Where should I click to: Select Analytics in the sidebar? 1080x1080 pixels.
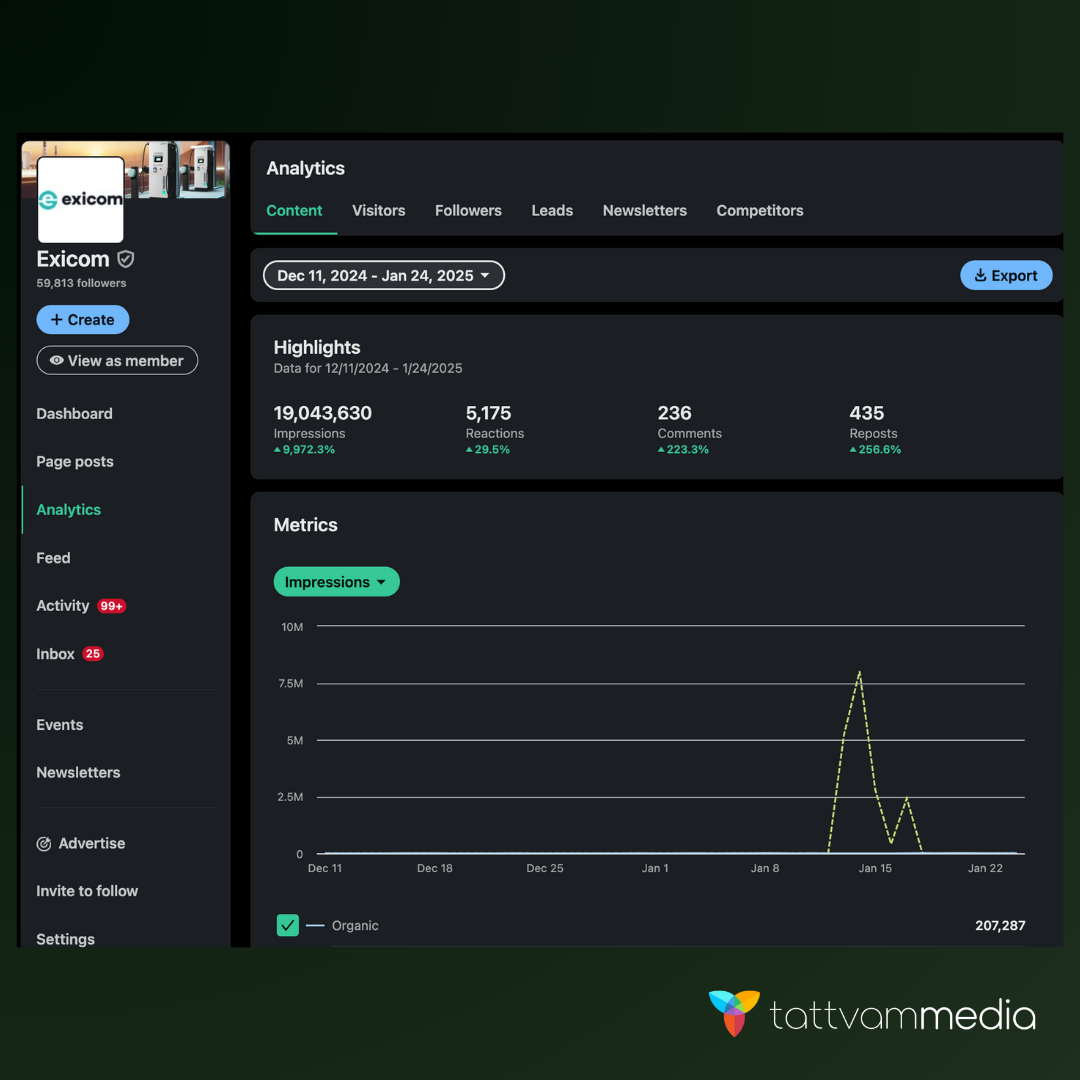click(69, 510)
